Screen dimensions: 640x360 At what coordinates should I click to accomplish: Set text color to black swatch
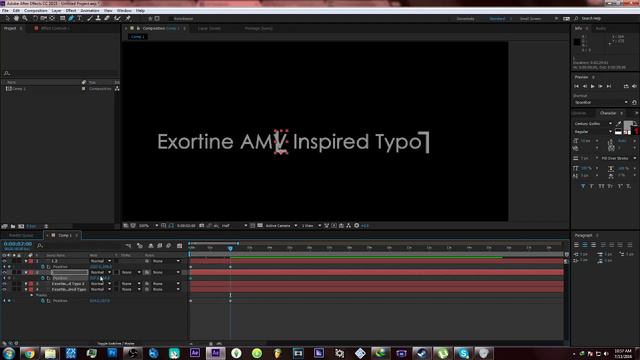(x=618, y=129)
